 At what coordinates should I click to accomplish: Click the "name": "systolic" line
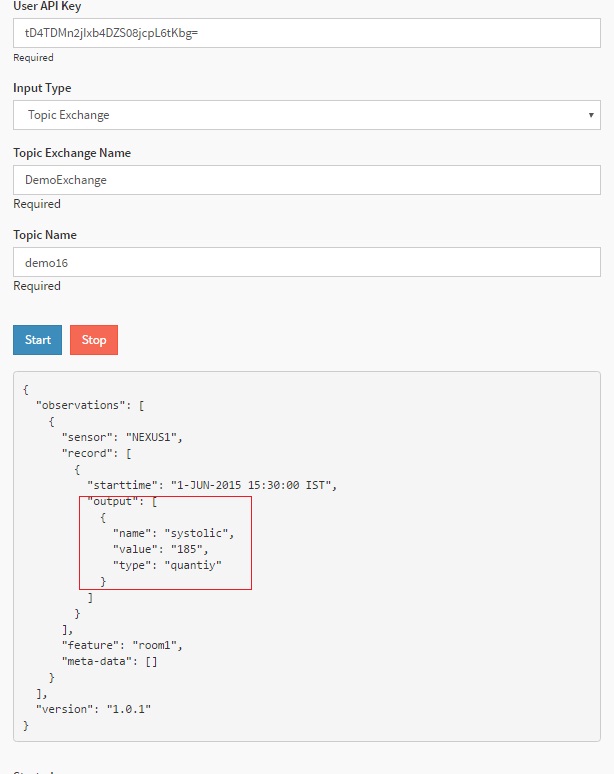point(173,534)
